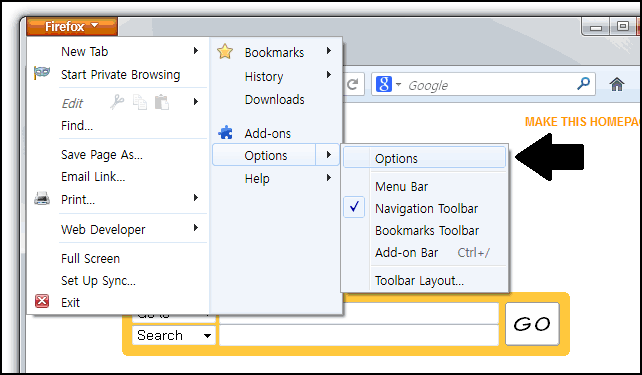642x375 pixels.
Task: Select Find... from the menu
Action: pos(77,126)
